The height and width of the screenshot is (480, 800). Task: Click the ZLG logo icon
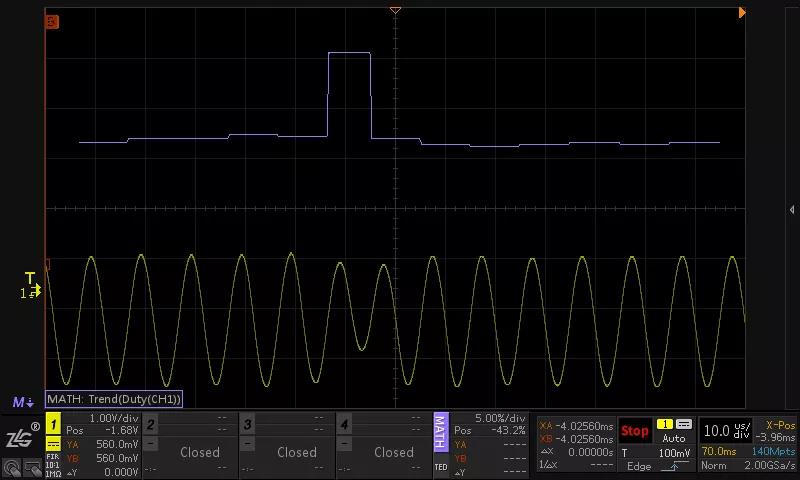pos(20,437)
